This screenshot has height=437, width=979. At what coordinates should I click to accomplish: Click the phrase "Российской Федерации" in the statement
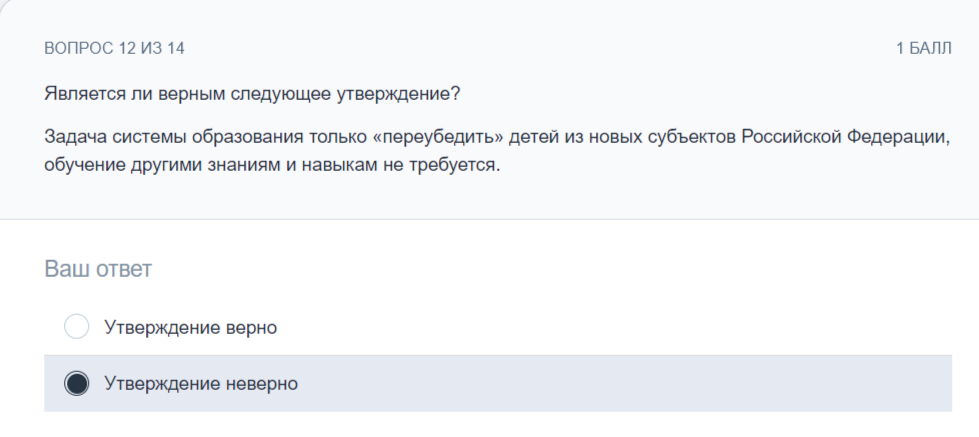(x=845, y=137)
